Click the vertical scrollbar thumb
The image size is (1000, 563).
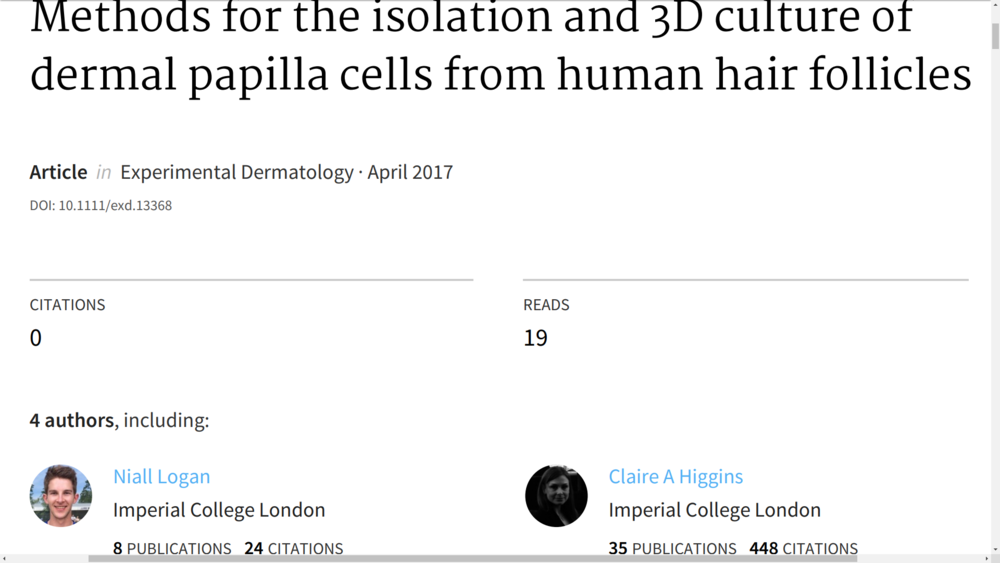[x=994, y=35]
